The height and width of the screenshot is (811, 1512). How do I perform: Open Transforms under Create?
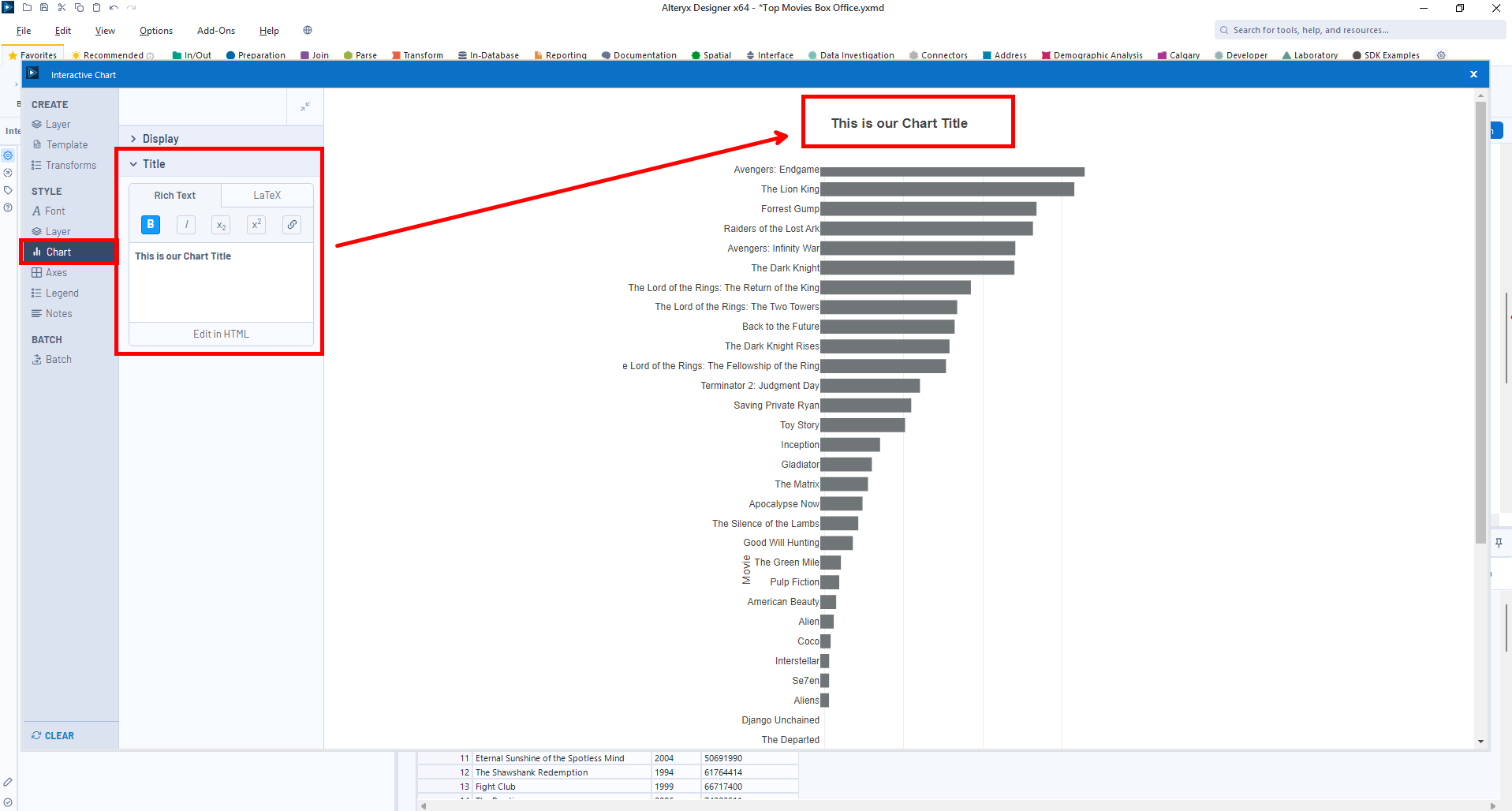click(x=70, y=166)
